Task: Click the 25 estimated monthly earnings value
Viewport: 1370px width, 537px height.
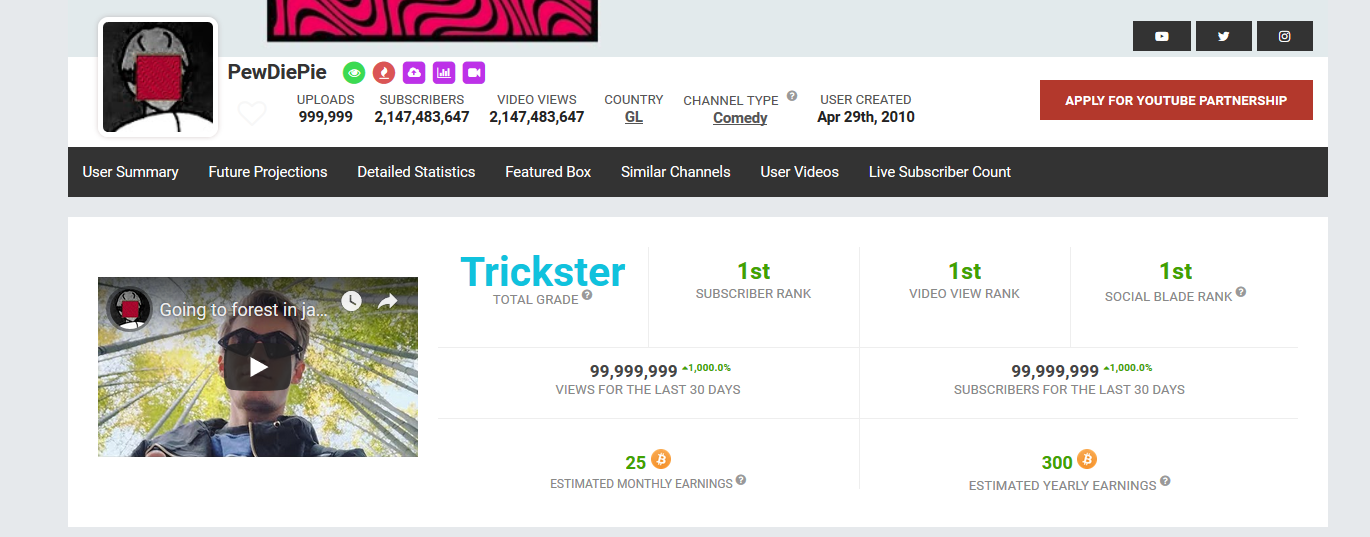Action: (x=636, y=462)
